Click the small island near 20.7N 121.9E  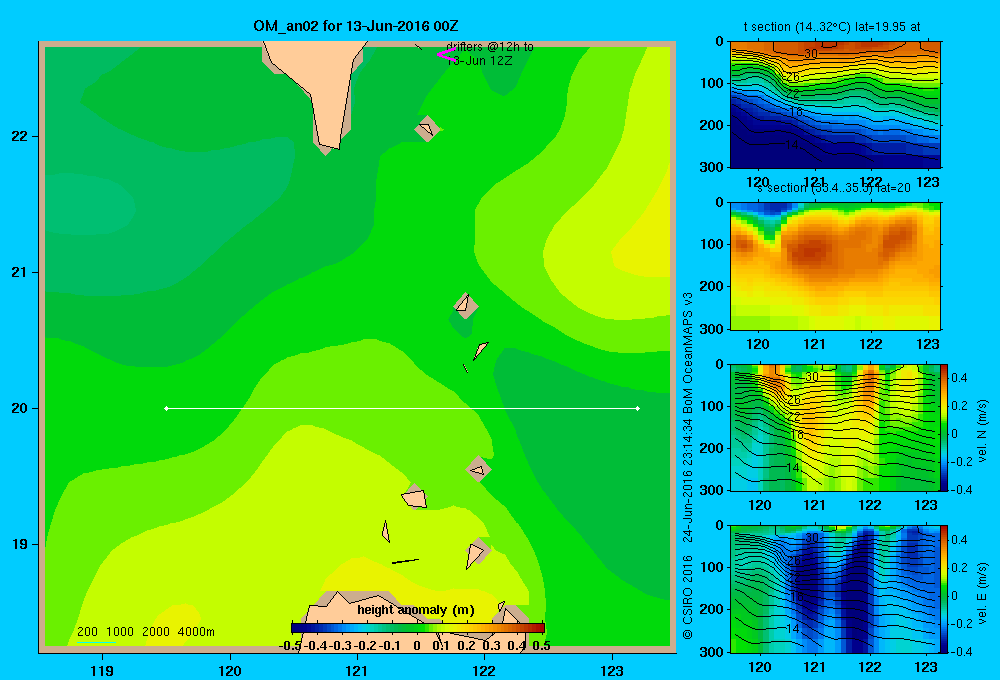coord(465,305)
